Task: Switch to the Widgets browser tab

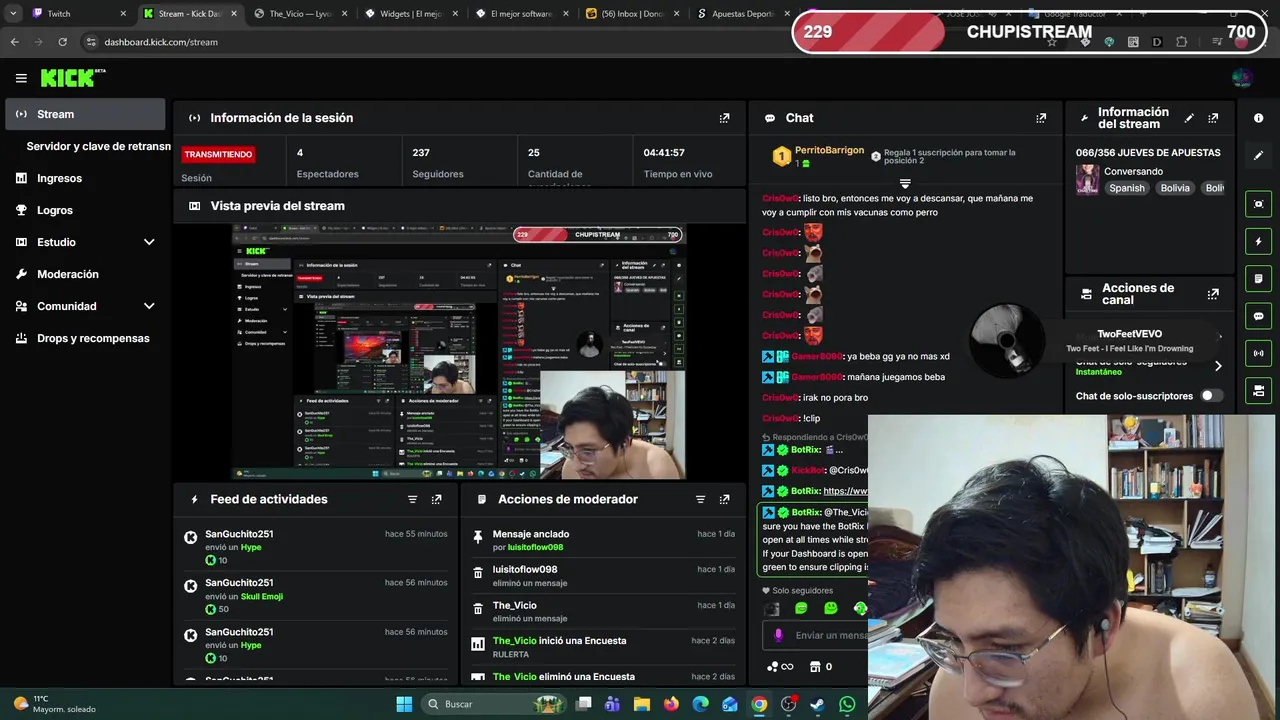Action: click(412, 14)
